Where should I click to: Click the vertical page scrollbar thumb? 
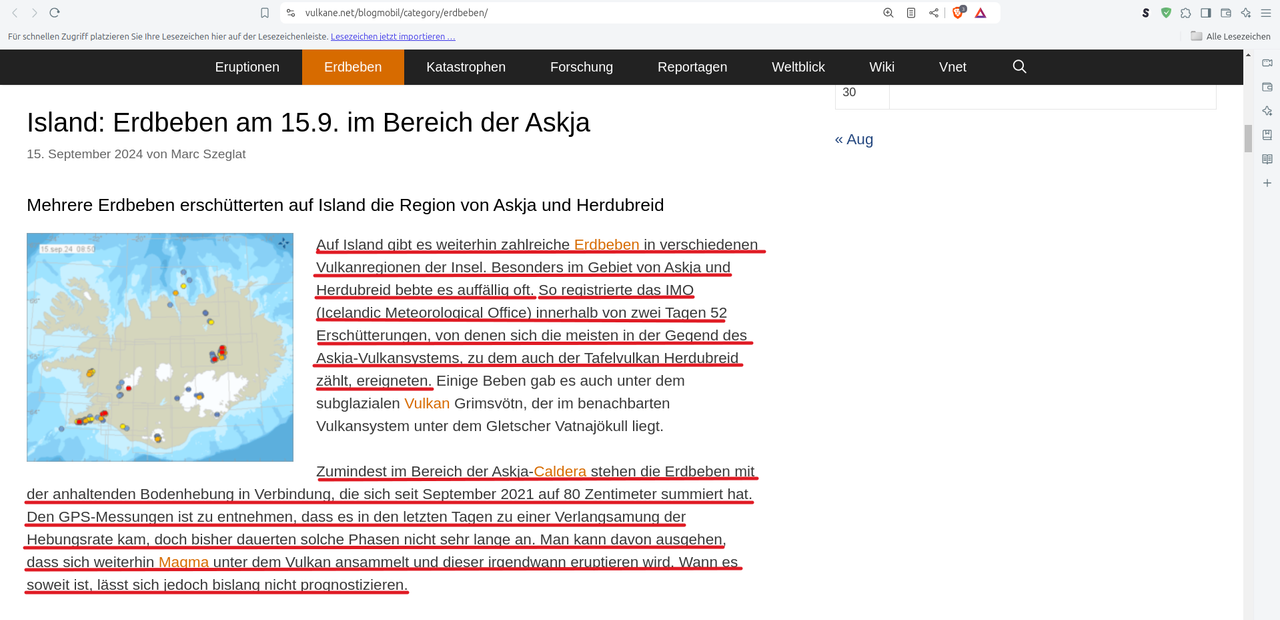pyautogui.click(x=1248, y=138)
